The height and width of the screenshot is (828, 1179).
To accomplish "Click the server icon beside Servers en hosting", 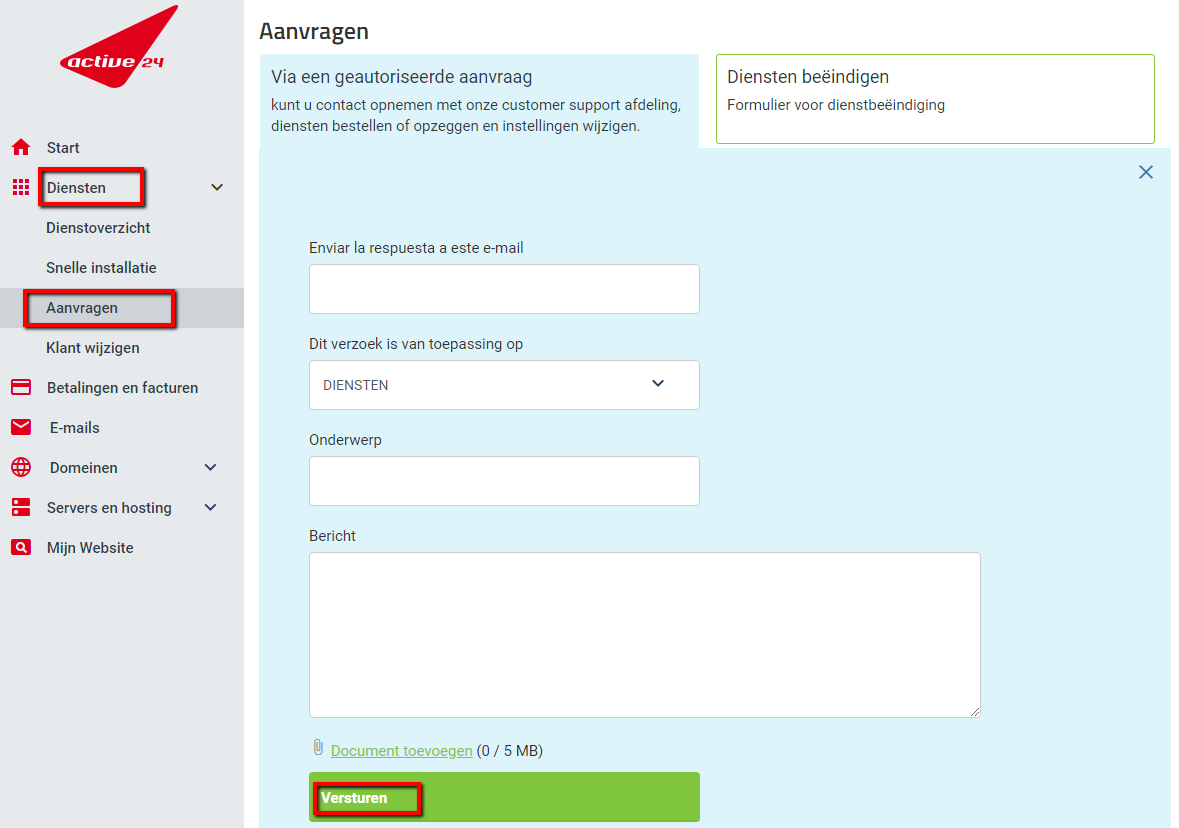I will click(21, 507).
